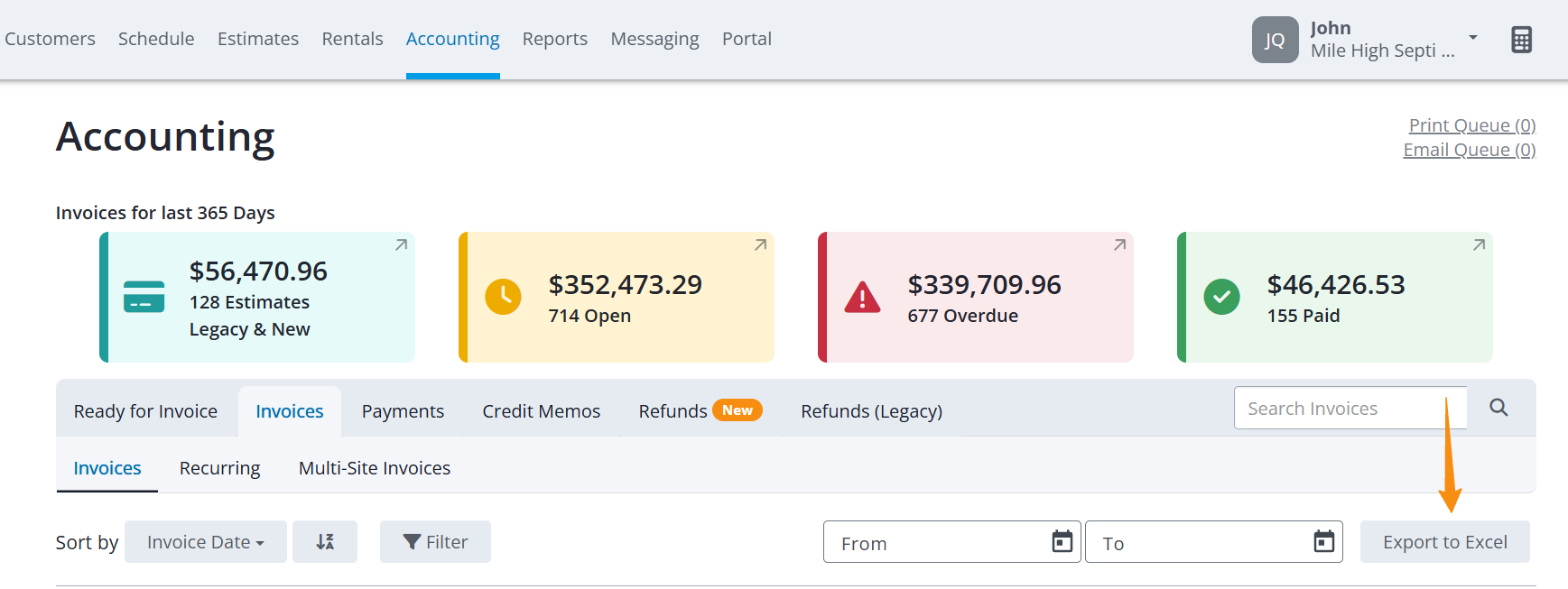Open the Filter options
Screen dimensions: 1568x589
pyautogui.click(x=435, y=542)
